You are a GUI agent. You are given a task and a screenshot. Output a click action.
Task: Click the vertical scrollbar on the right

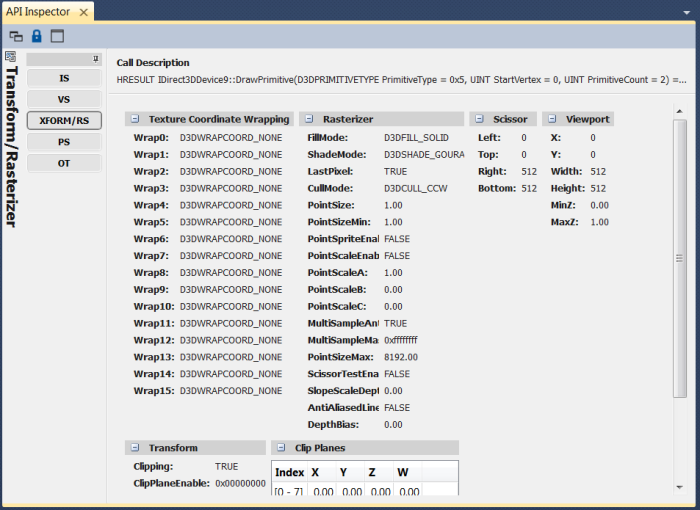(680, 270)
